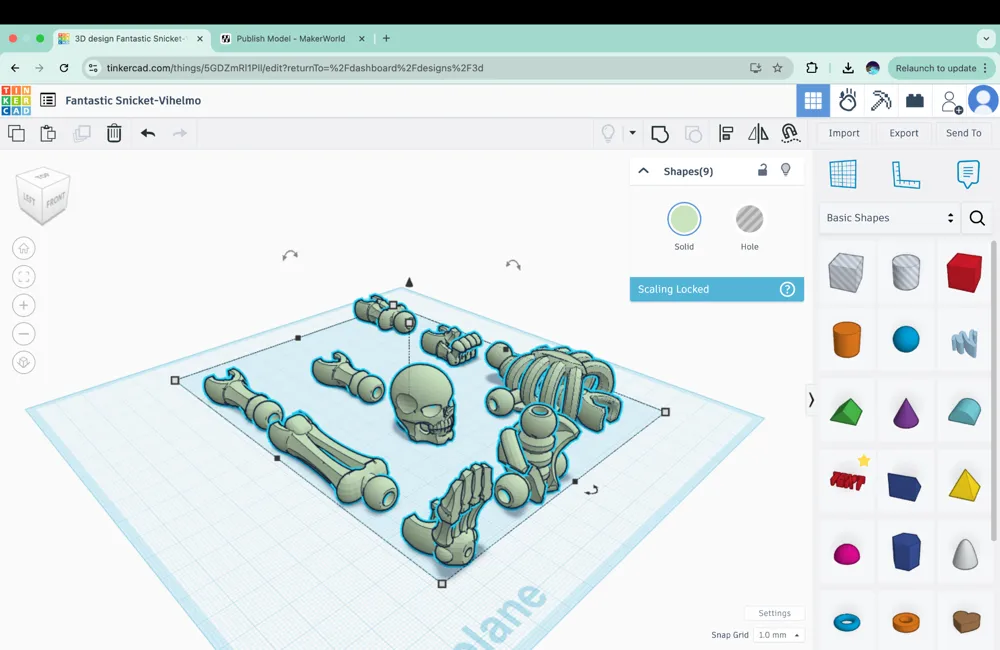
Task: Open the designs list menu icon
Action: coord(48,100)
